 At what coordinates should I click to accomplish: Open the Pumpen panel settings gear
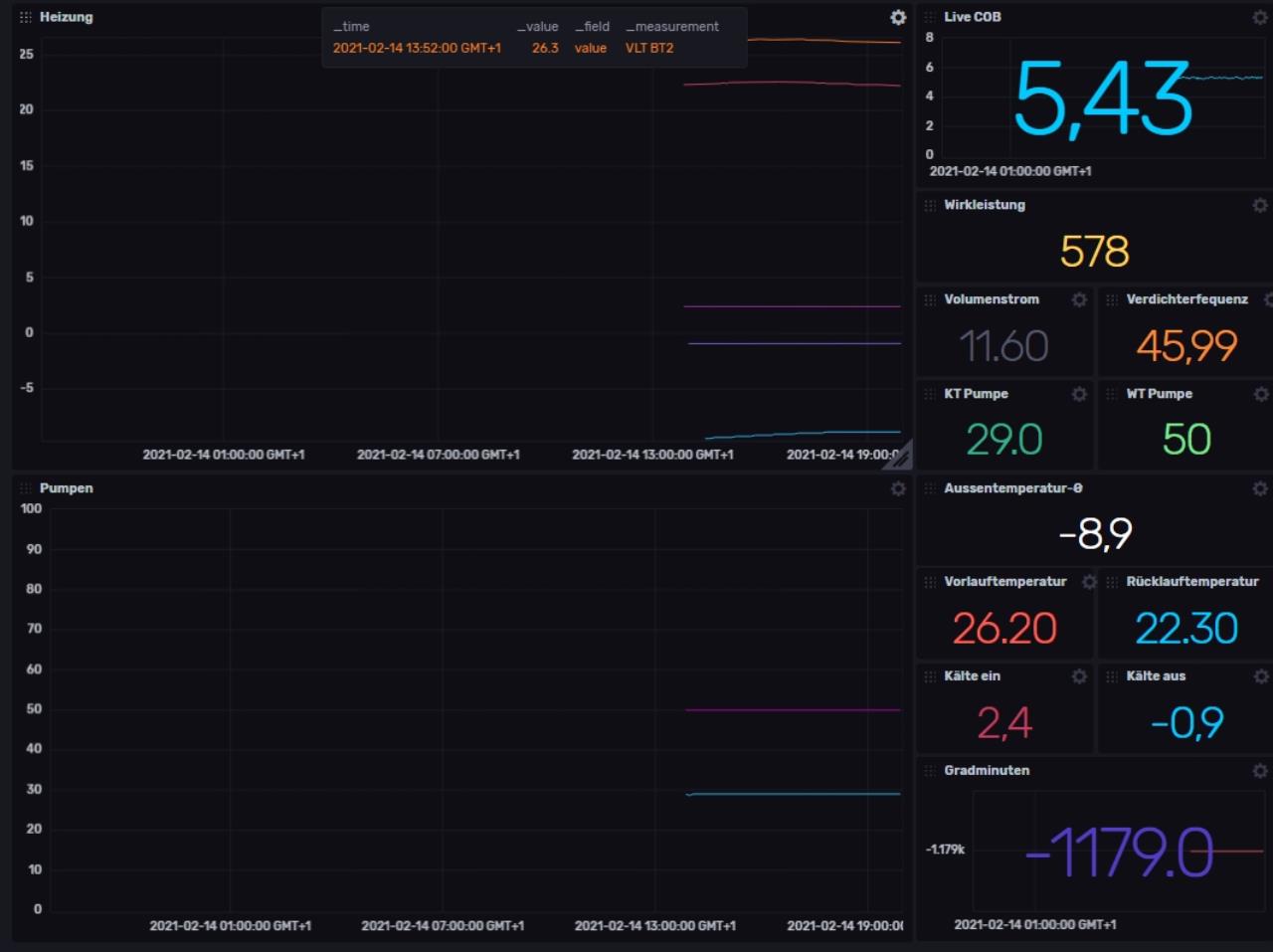click(x=898, y=488)
